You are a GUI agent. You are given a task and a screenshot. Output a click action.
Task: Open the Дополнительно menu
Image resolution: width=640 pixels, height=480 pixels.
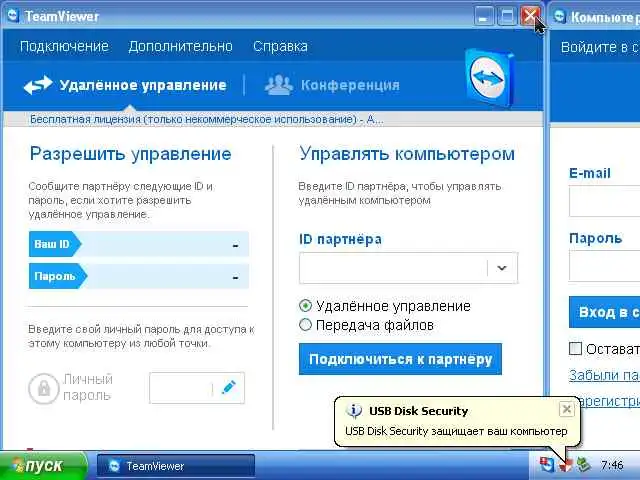(x=180, y=46)
